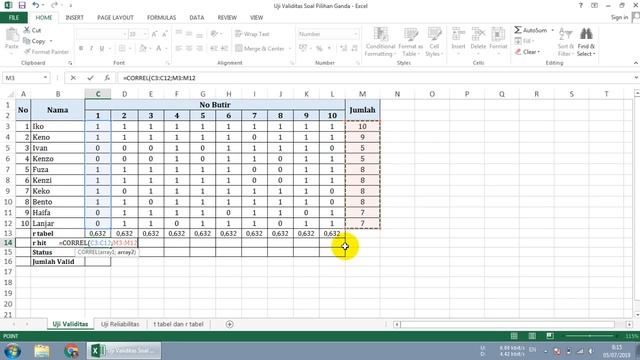
Task: Select column C header
Action: (x=98, y=94)
